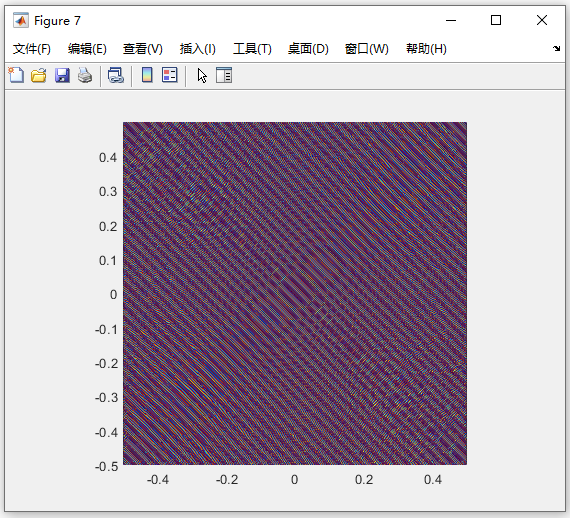Click the dock figure arrow in the menu bar
Viewport: 570px width, 518px height.
click(557, 49)
